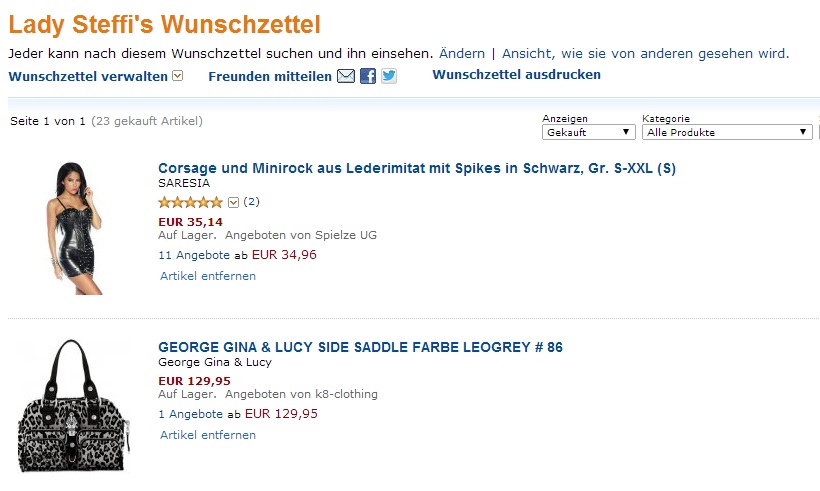Click Freunden mitteilen

click(x=270, y=77)
